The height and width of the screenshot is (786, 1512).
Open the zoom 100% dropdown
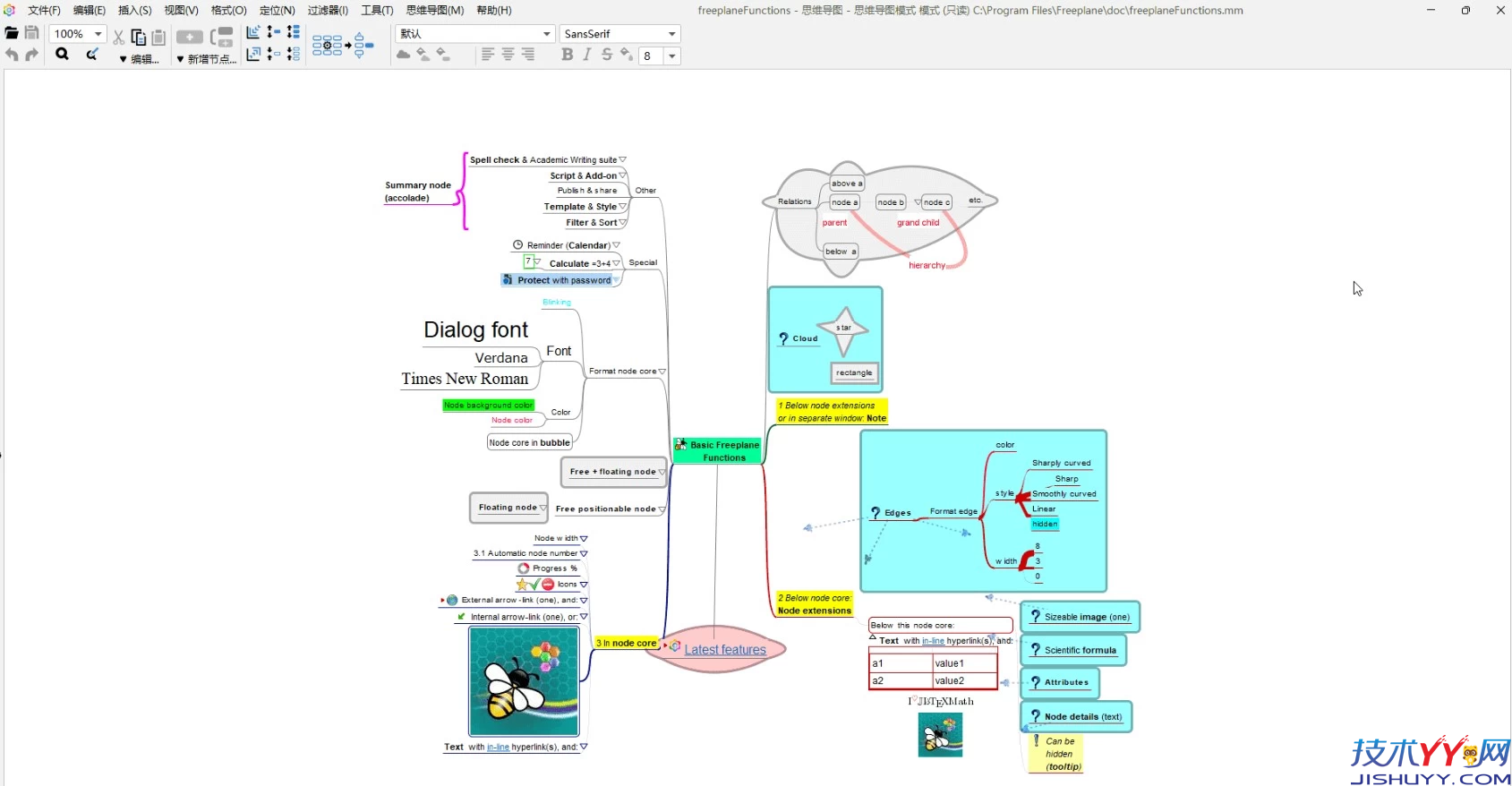point(98,34)
